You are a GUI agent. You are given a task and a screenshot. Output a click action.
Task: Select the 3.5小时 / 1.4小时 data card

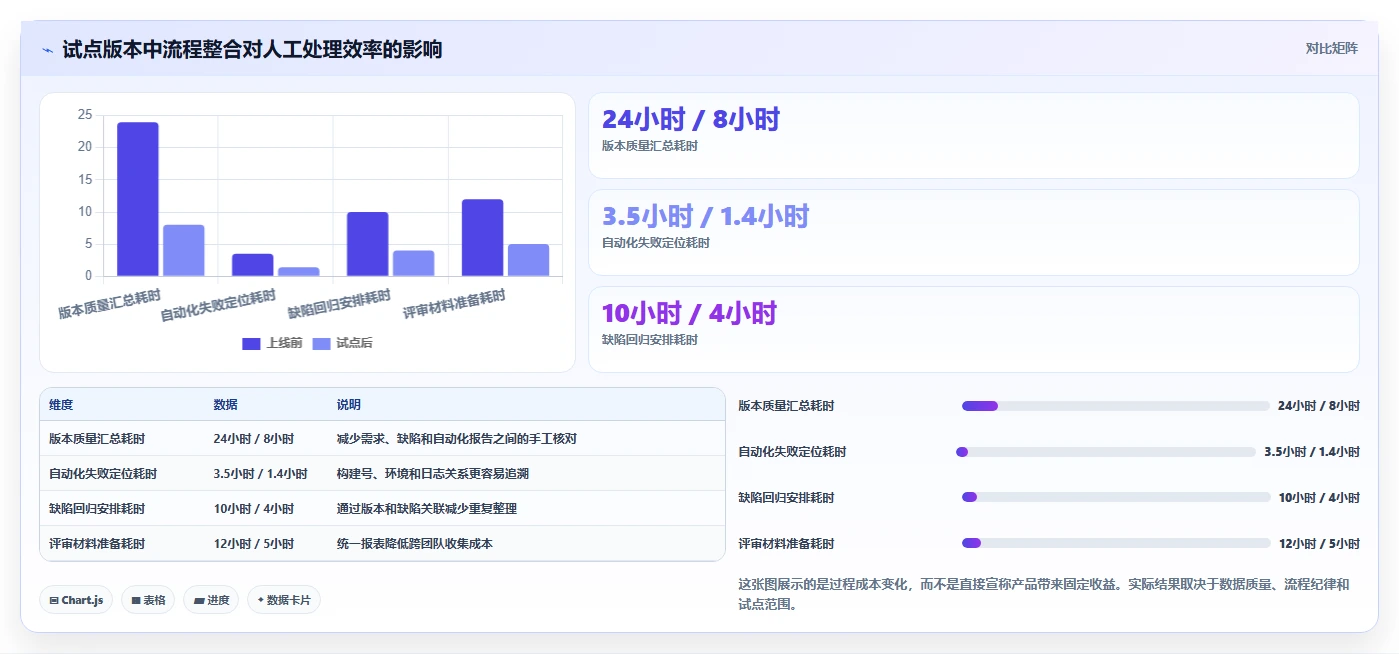(974, 233)
